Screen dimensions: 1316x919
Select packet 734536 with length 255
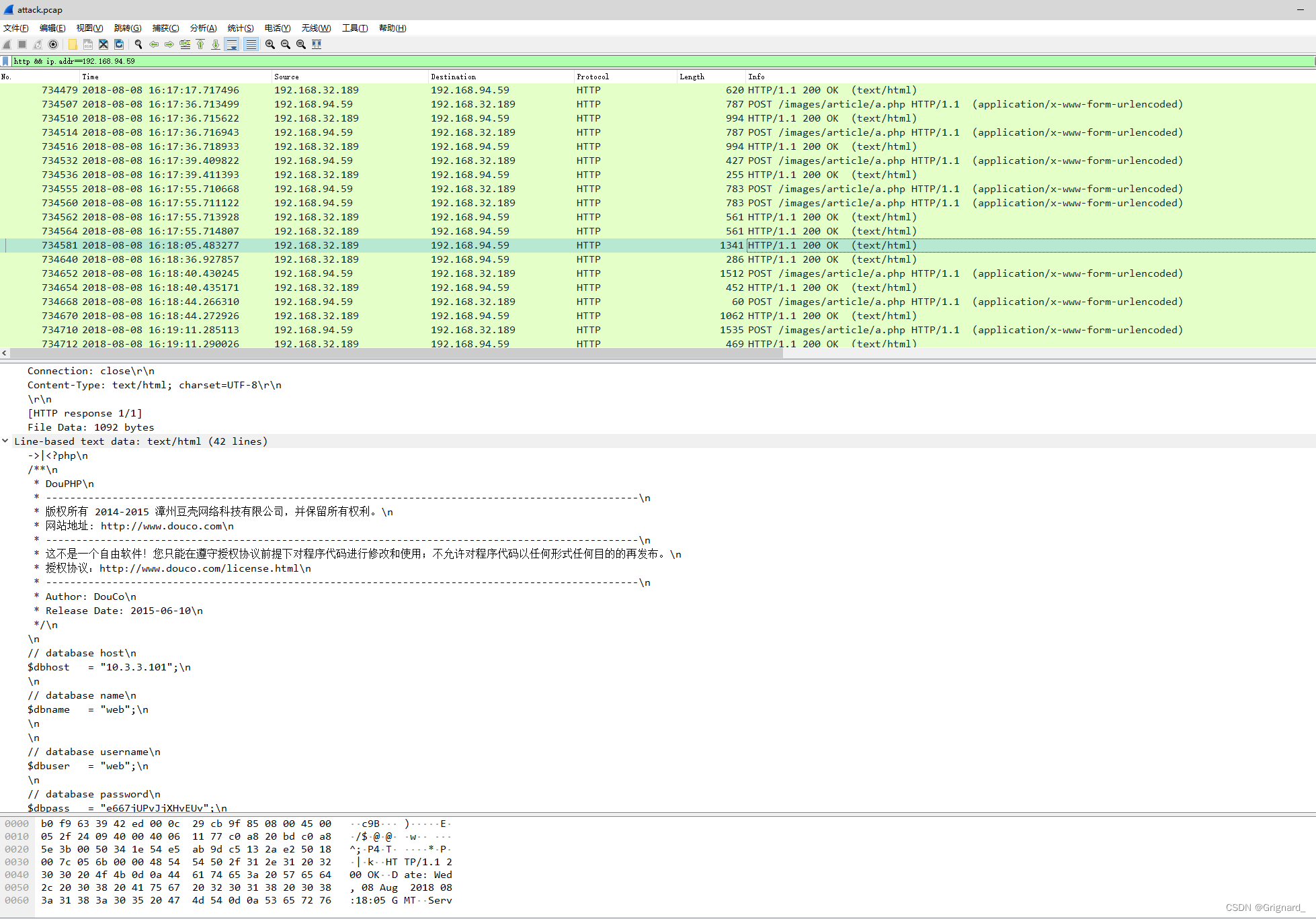[x=658, y=175]
